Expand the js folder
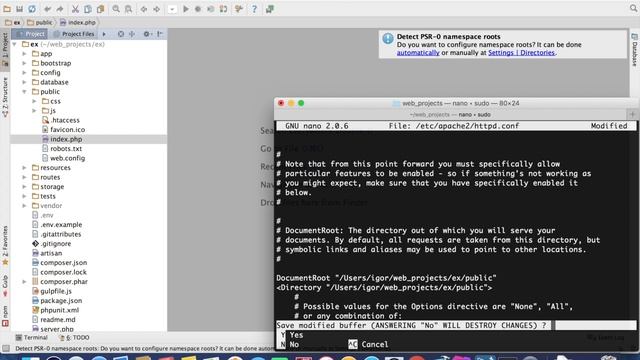Viewport: 640px width, 360px height. (x=34, y=111)
